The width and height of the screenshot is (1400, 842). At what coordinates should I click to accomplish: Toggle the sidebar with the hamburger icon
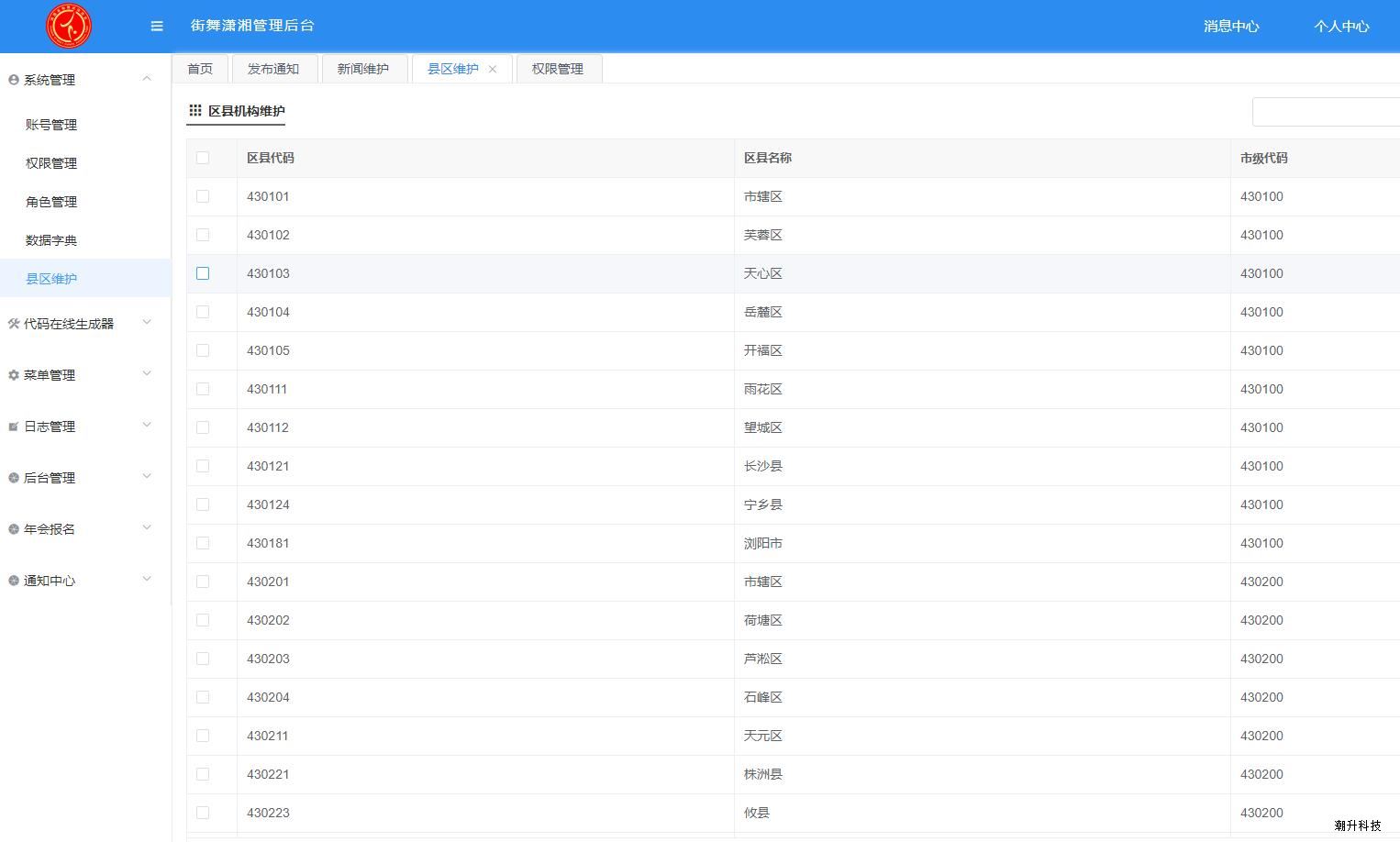click(x=157, y=26)
